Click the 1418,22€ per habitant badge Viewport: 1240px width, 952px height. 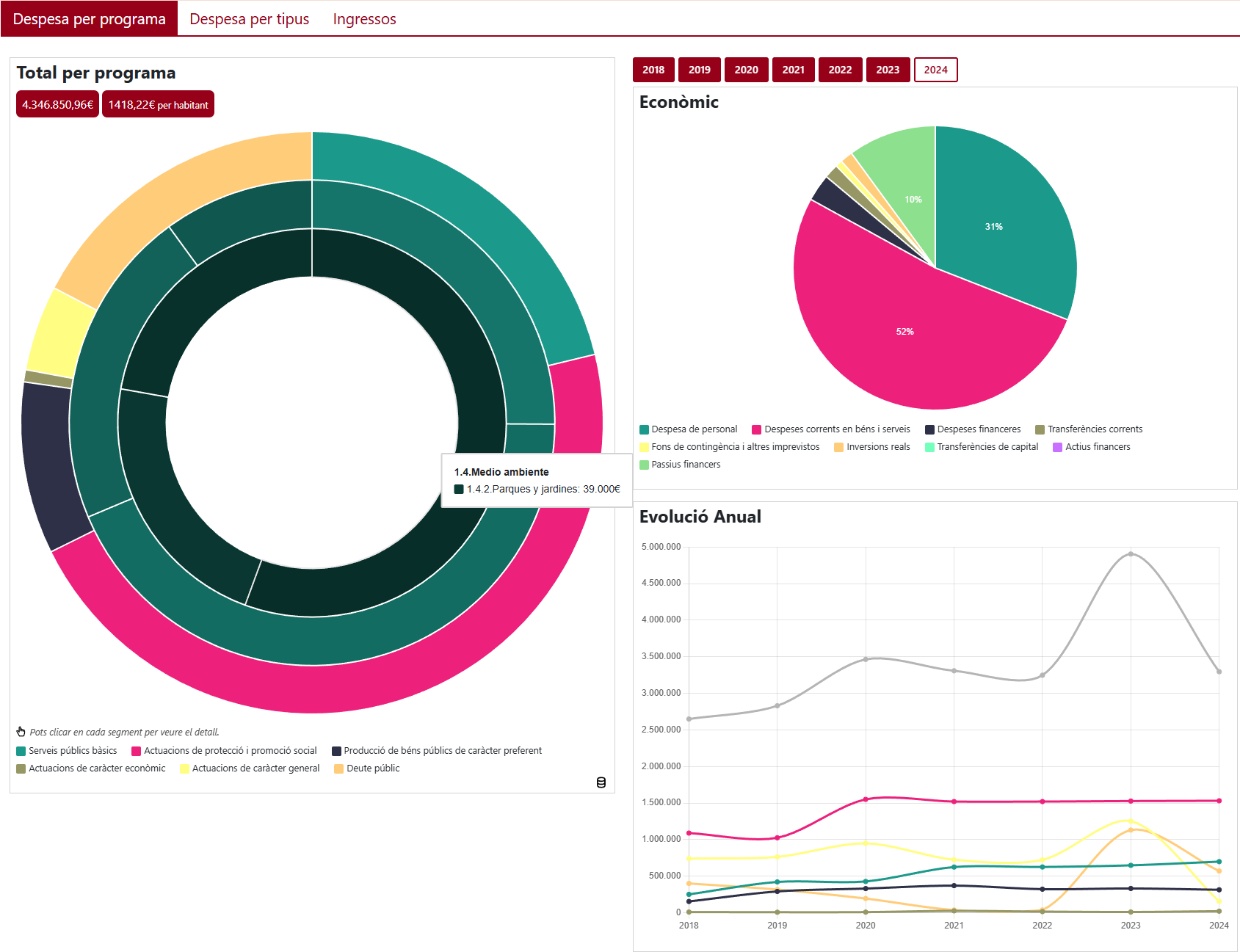click(x=158, y=104)
